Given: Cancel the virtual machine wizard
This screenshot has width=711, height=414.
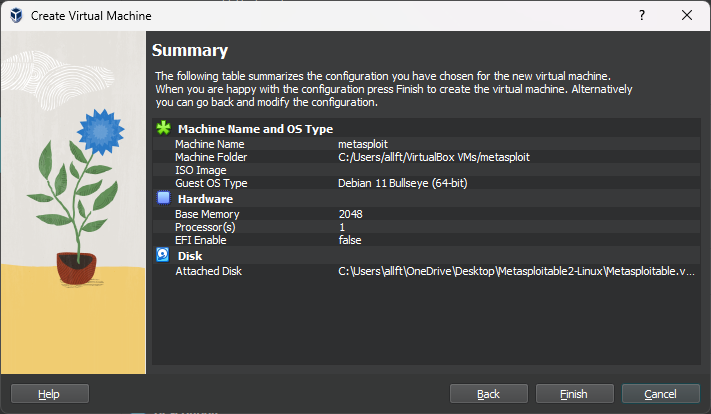Looking at the screenshot, I should pyautogui.click(x=660, y=394).
